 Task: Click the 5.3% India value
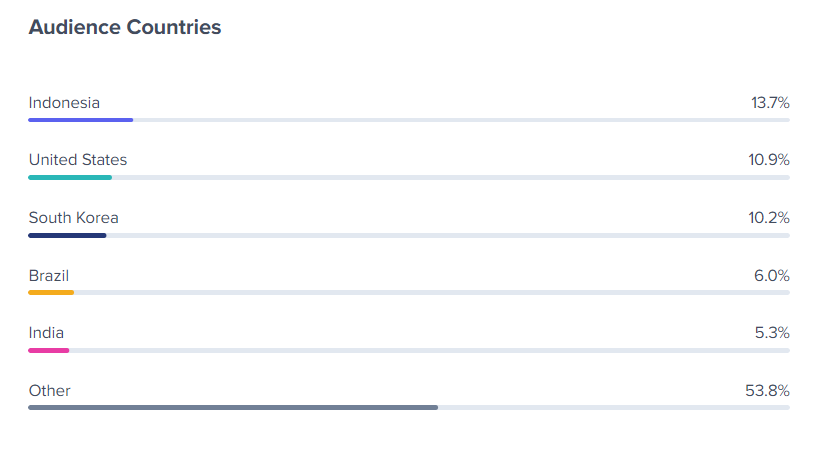coord(772,333)
